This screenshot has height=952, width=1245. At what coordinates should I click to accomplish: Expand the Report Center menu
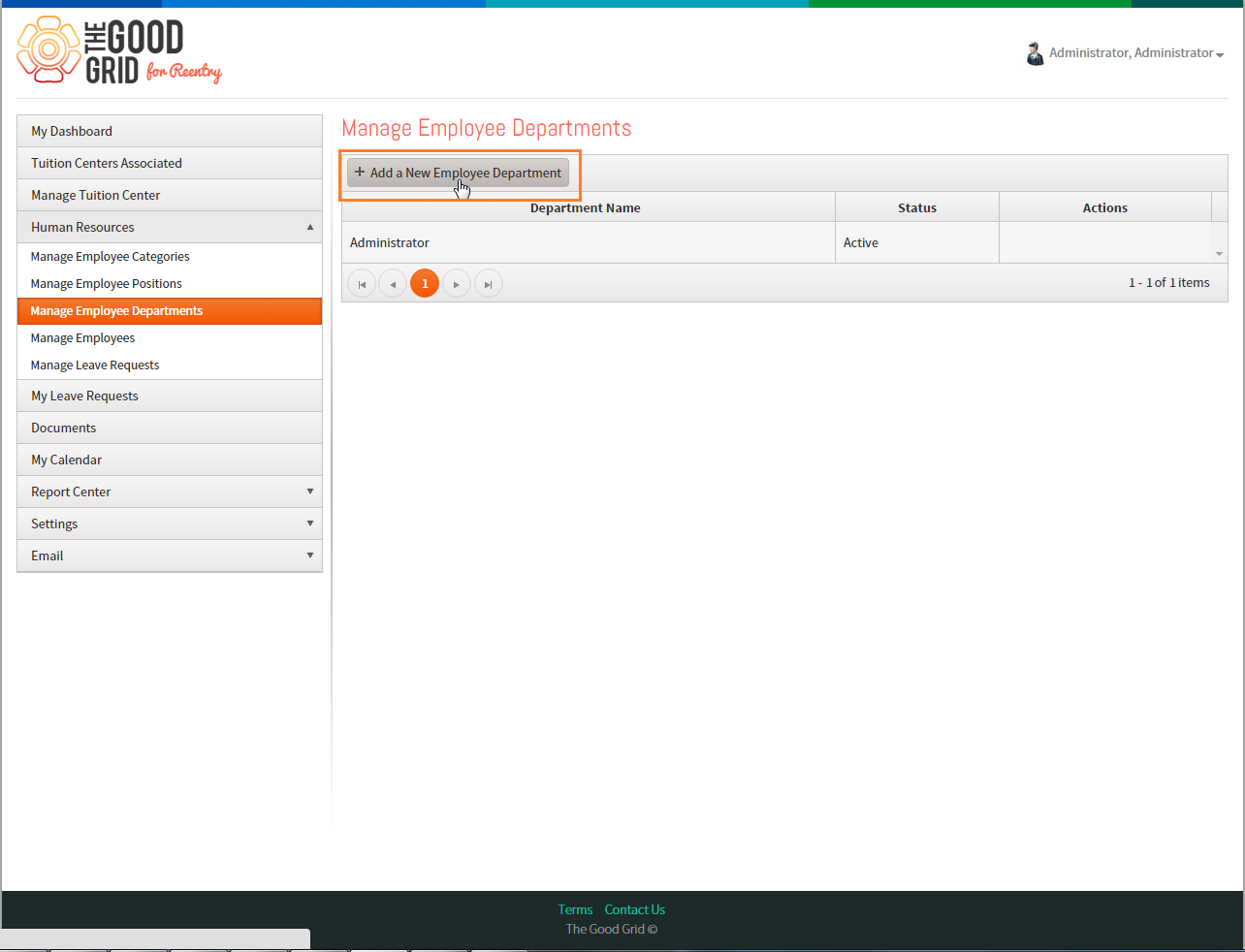point(310,492)
